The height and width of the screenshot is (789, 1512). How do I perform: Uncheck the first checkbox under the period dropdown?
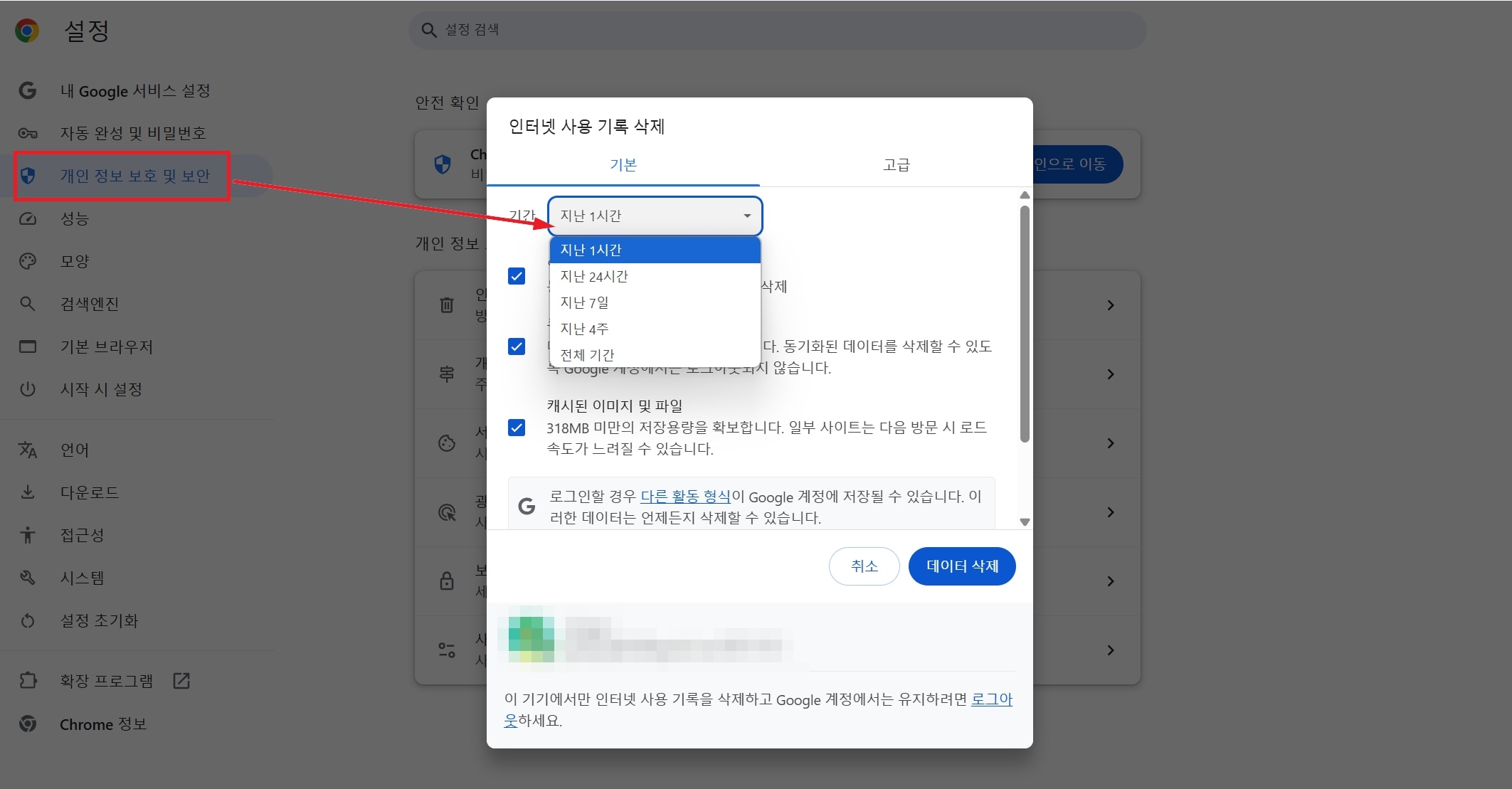click(x=517, y=276)
